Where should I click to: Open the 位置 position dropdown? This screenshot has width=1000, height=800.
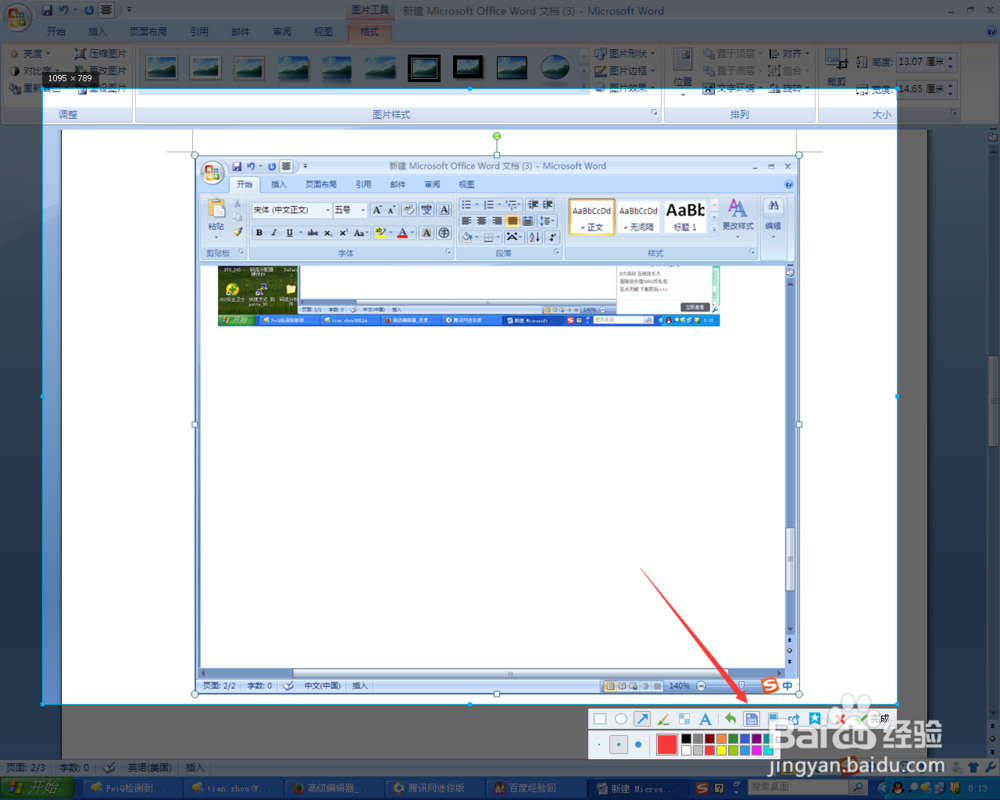(682, 73)
